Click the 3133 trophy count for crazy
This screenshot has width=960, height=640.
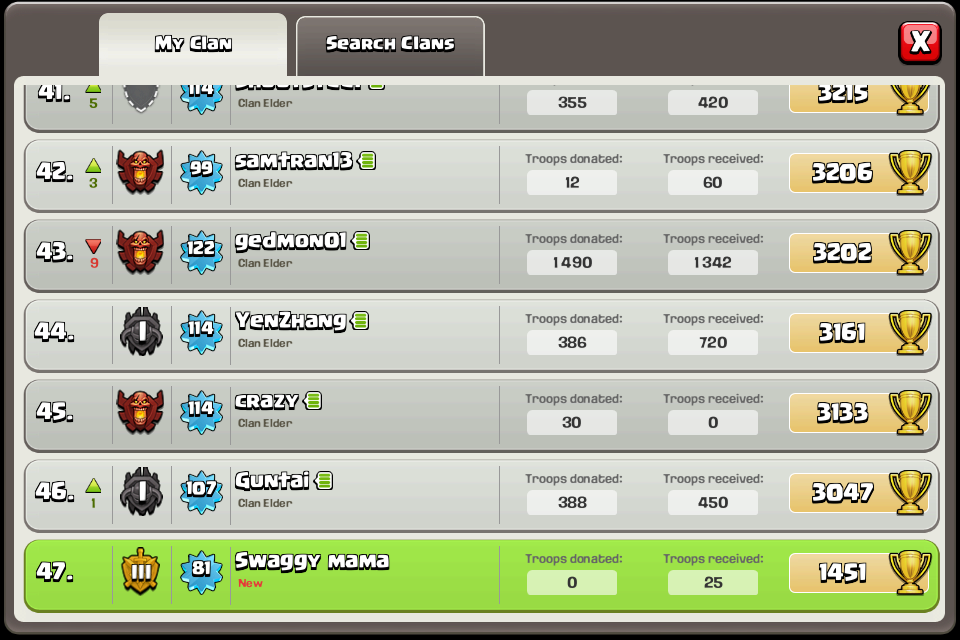842,413
